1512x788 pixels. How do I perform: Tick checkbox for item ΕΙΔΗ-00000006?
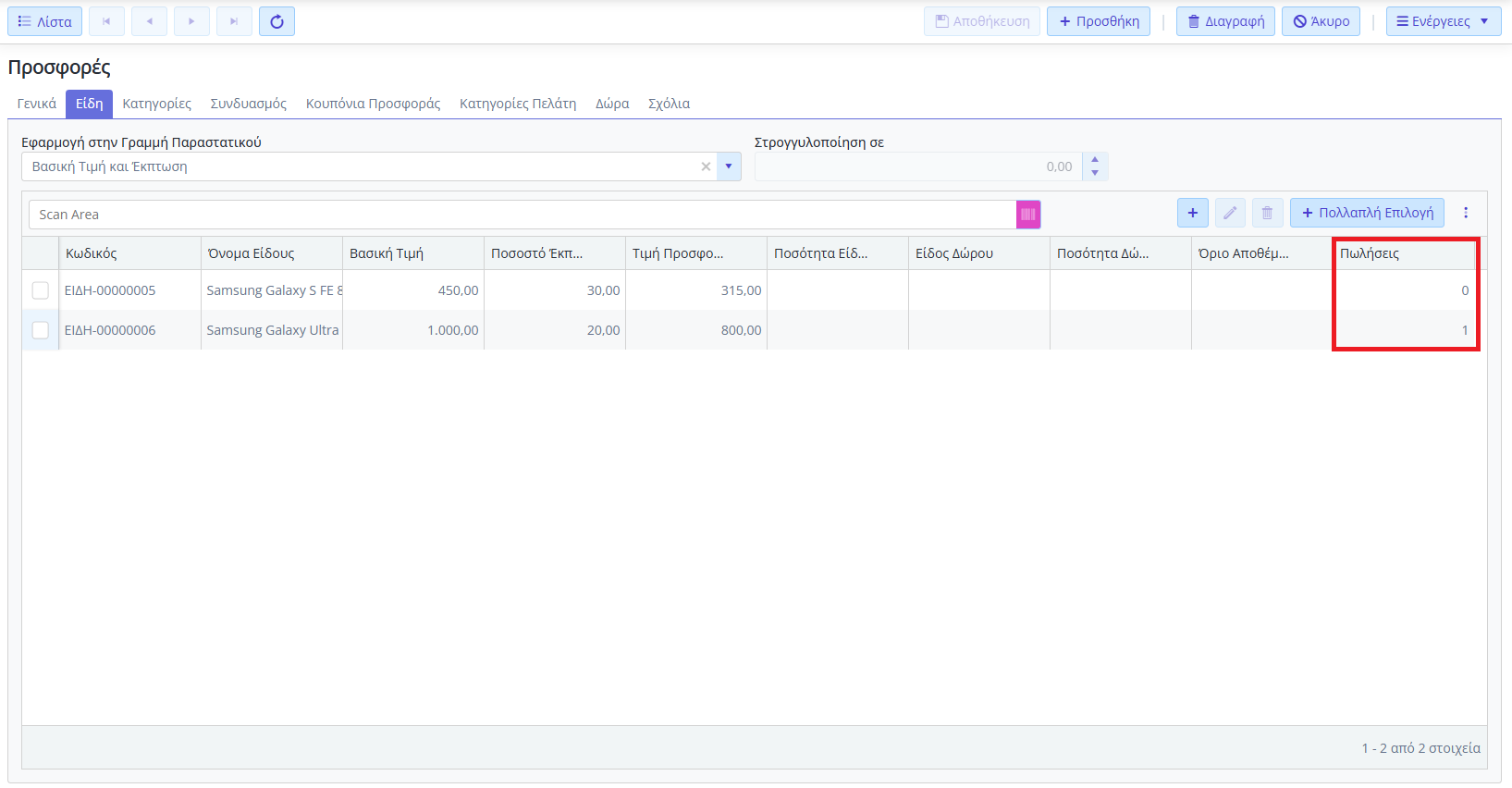(x=41, y=330)
